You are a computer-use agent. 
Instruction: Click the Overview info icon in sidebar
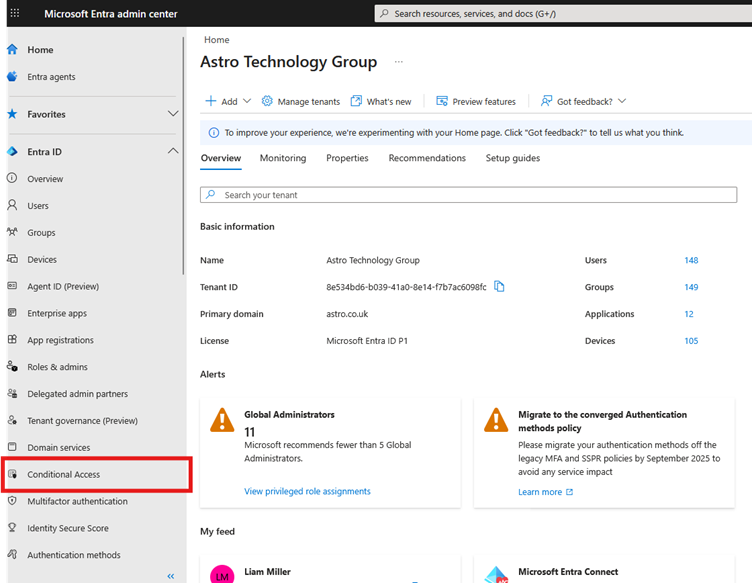pos(12,178)
